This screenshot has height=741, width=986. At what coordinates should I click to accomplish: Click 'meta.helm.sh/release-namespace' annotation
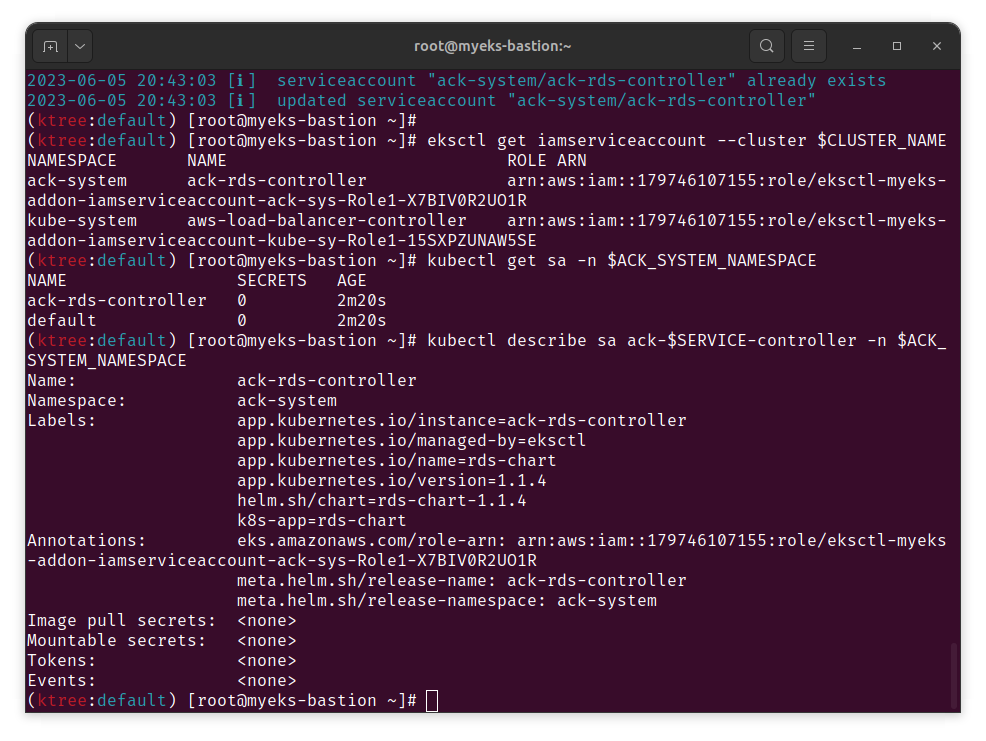click(x=391, y=601)
